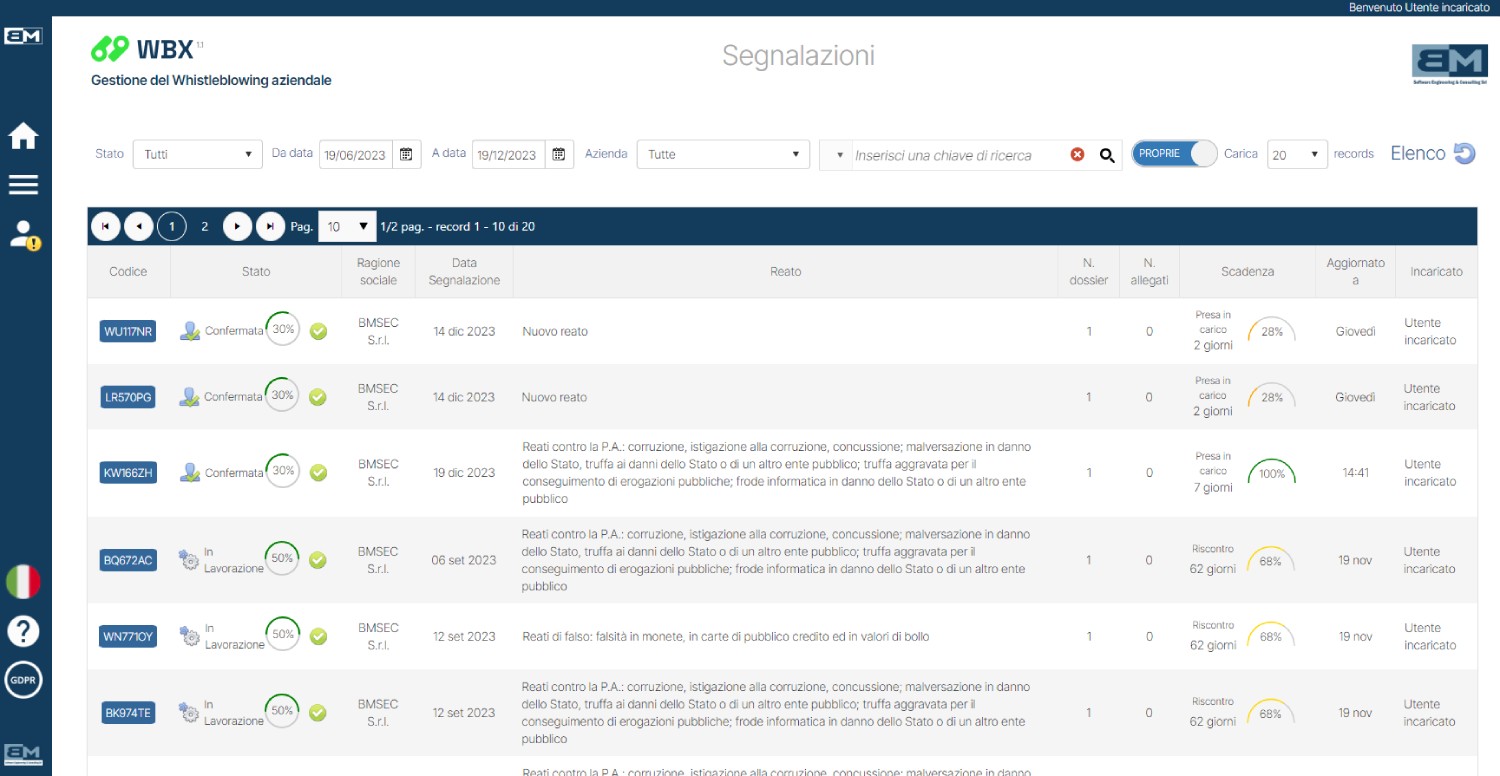1500x776 pixels.
Task: Click green check icon for KW166ZH
Action: (x=318, y=472)
